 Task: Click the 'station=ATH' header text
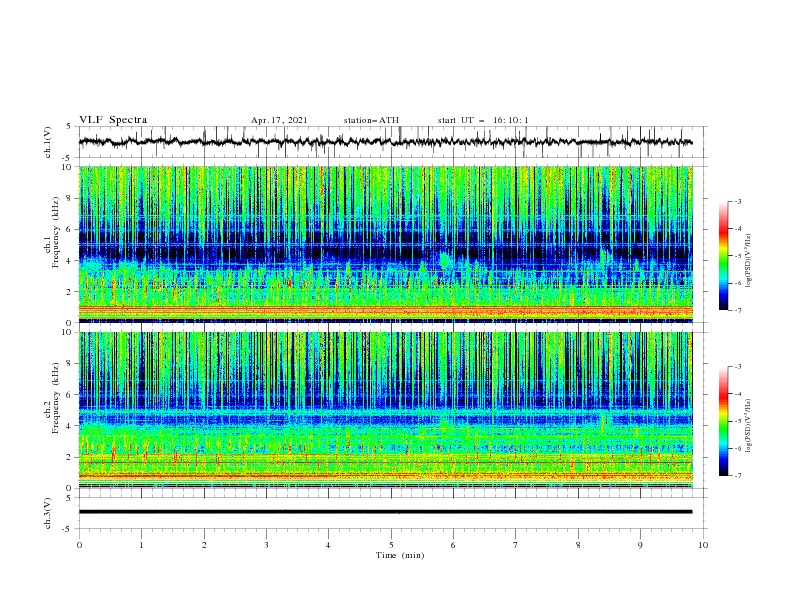(x=371, y=120)
